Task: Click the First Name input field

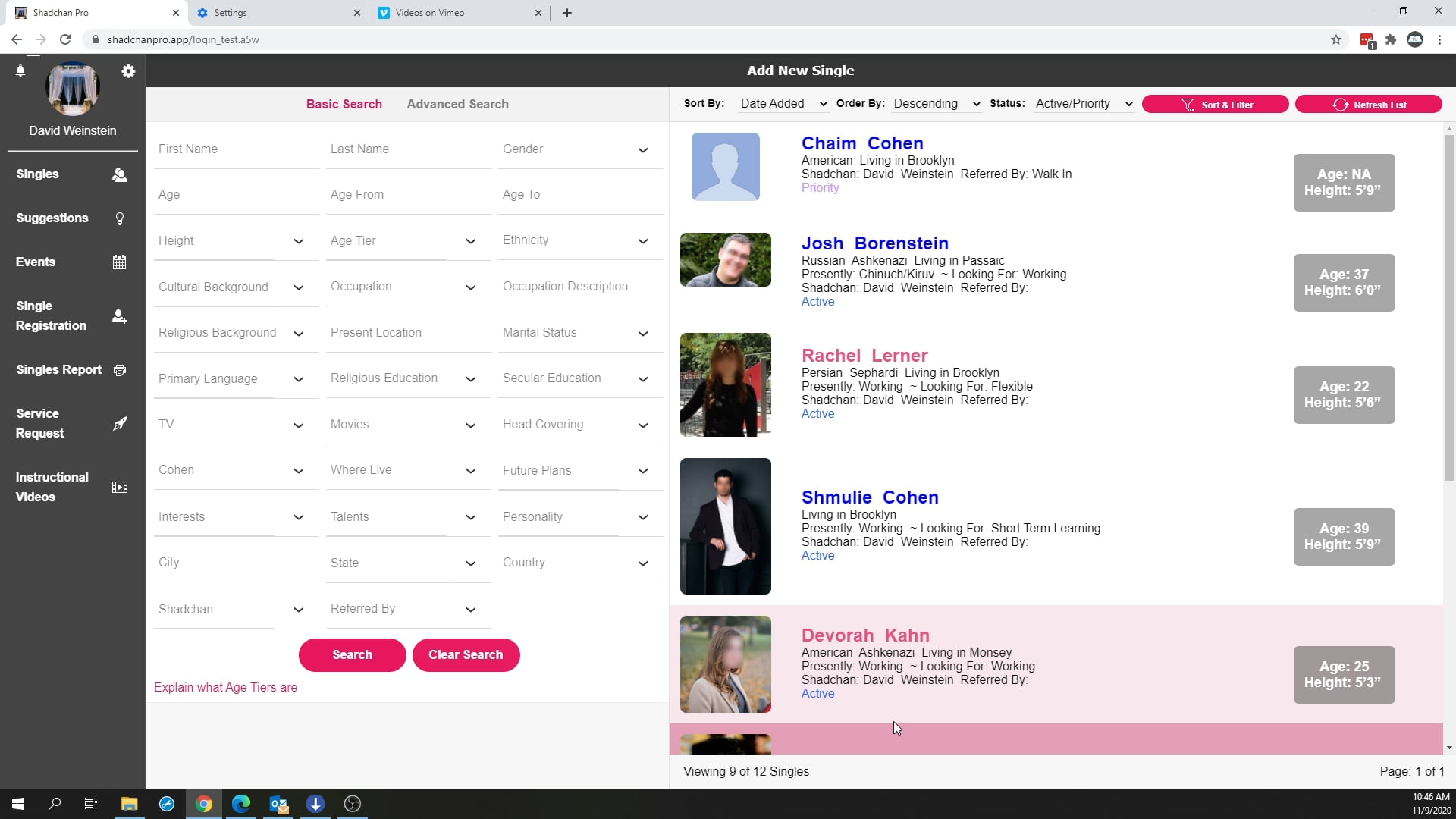Action: tap(235, 149)
